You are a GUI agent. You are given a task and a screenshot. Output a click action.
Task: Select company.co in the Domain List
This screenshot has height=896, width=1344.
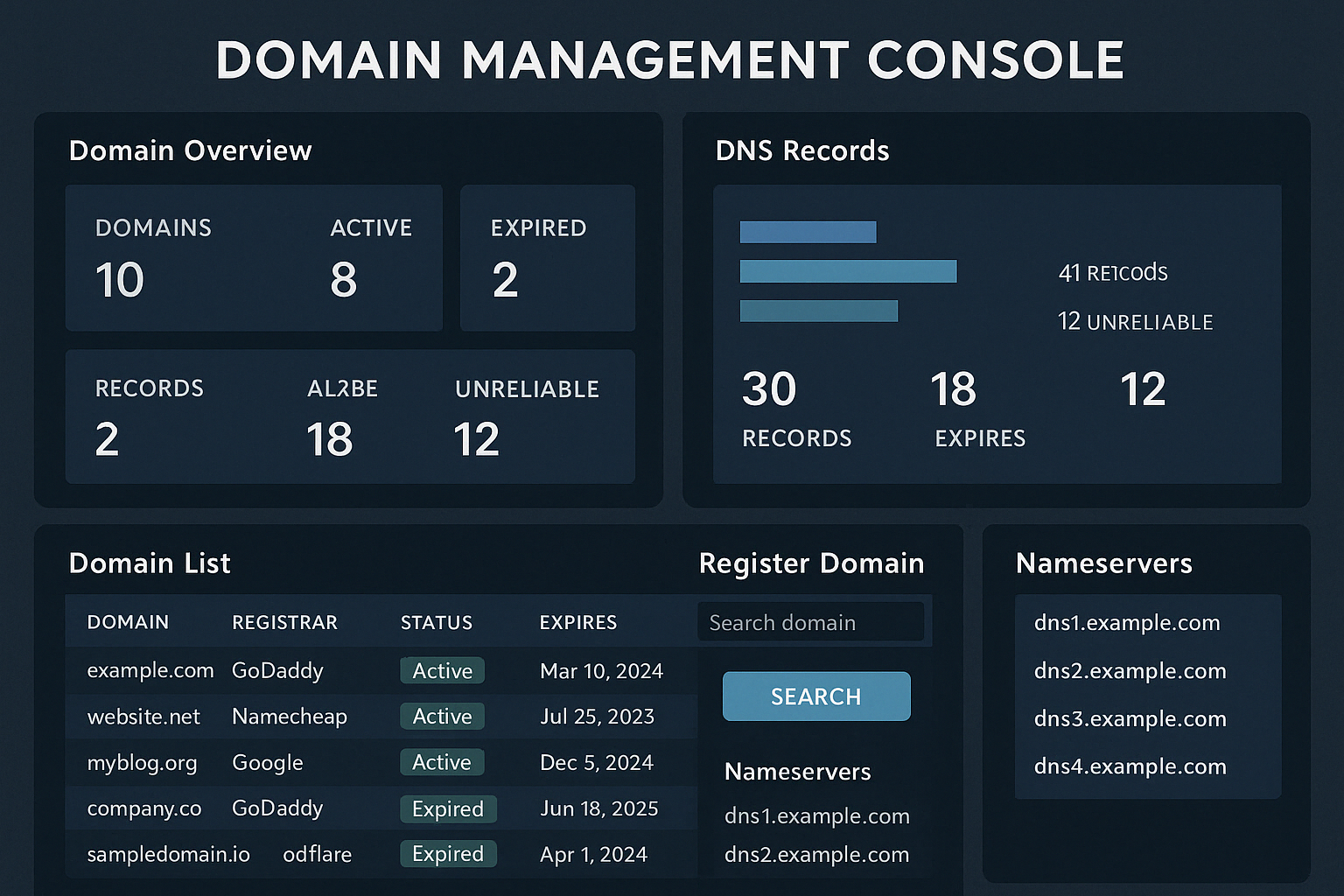(x=144, y=808)
